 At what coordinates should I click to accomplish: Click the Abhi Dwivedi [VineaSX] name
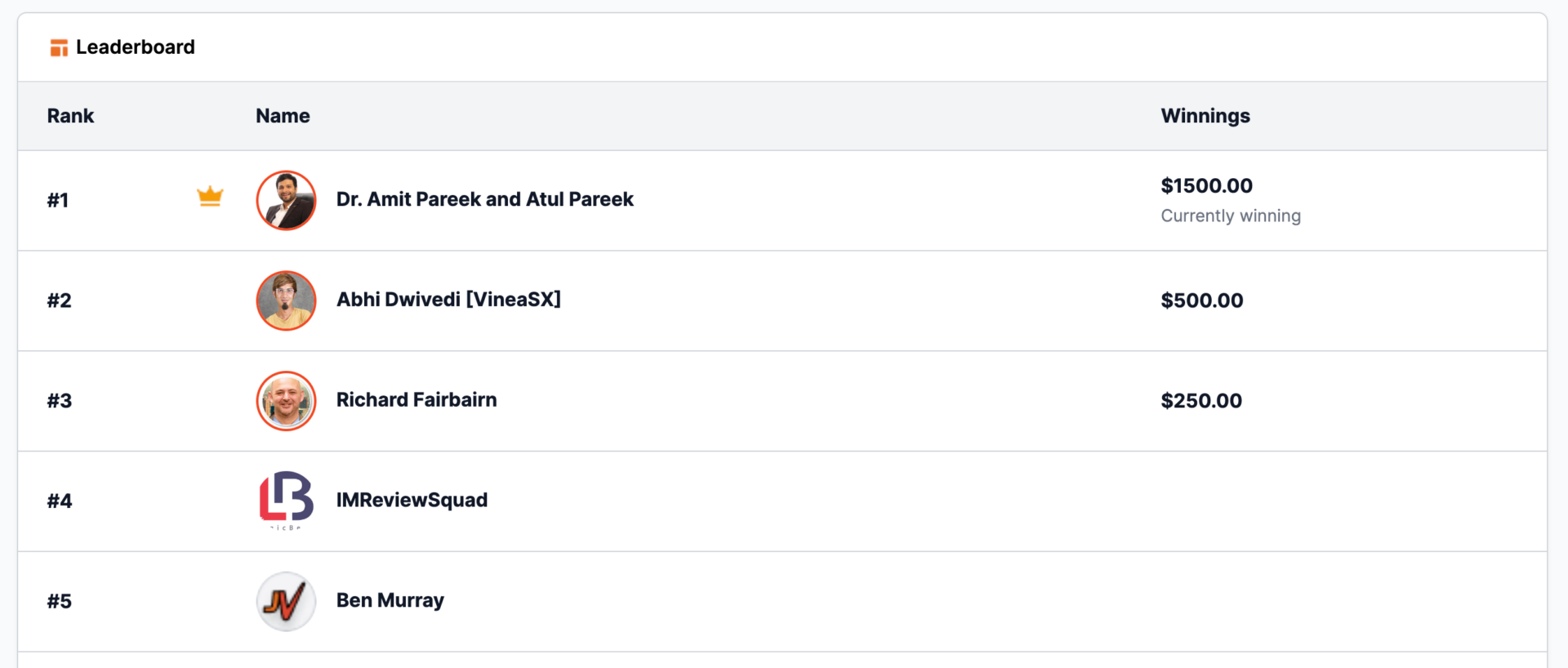click(x=448, y=300)
